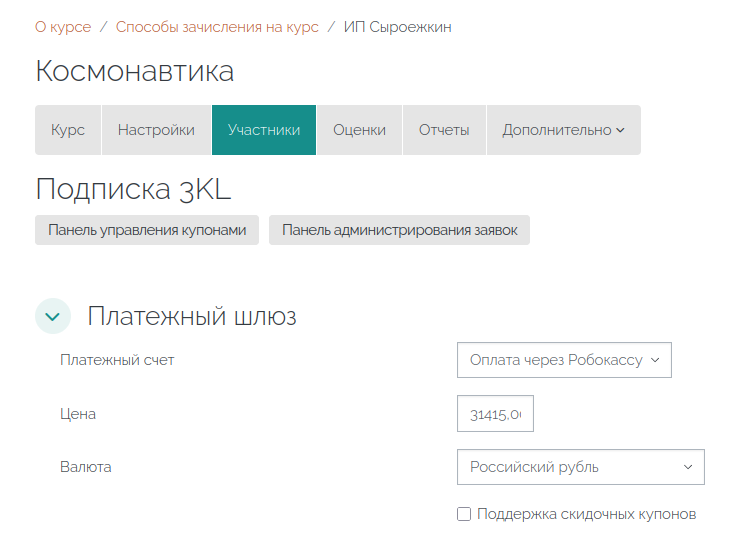Go to the Оценки tab
The height and width of the screenshot is (541, 738).
[360, 130]
